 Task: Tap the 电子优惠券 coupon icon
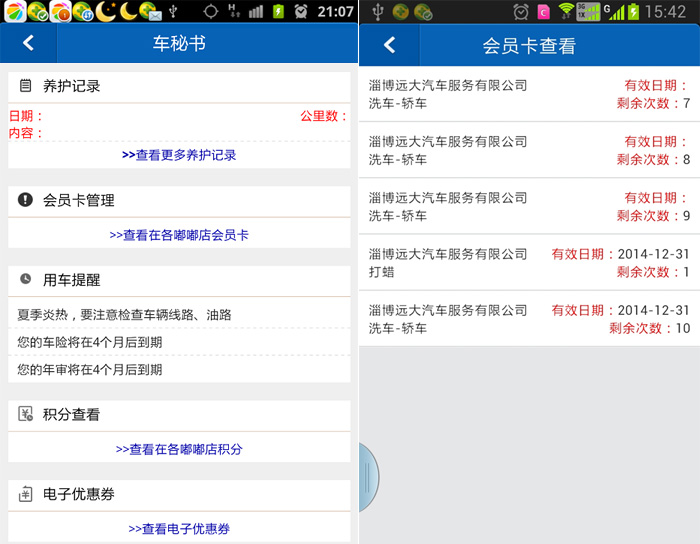pos(26,493)
